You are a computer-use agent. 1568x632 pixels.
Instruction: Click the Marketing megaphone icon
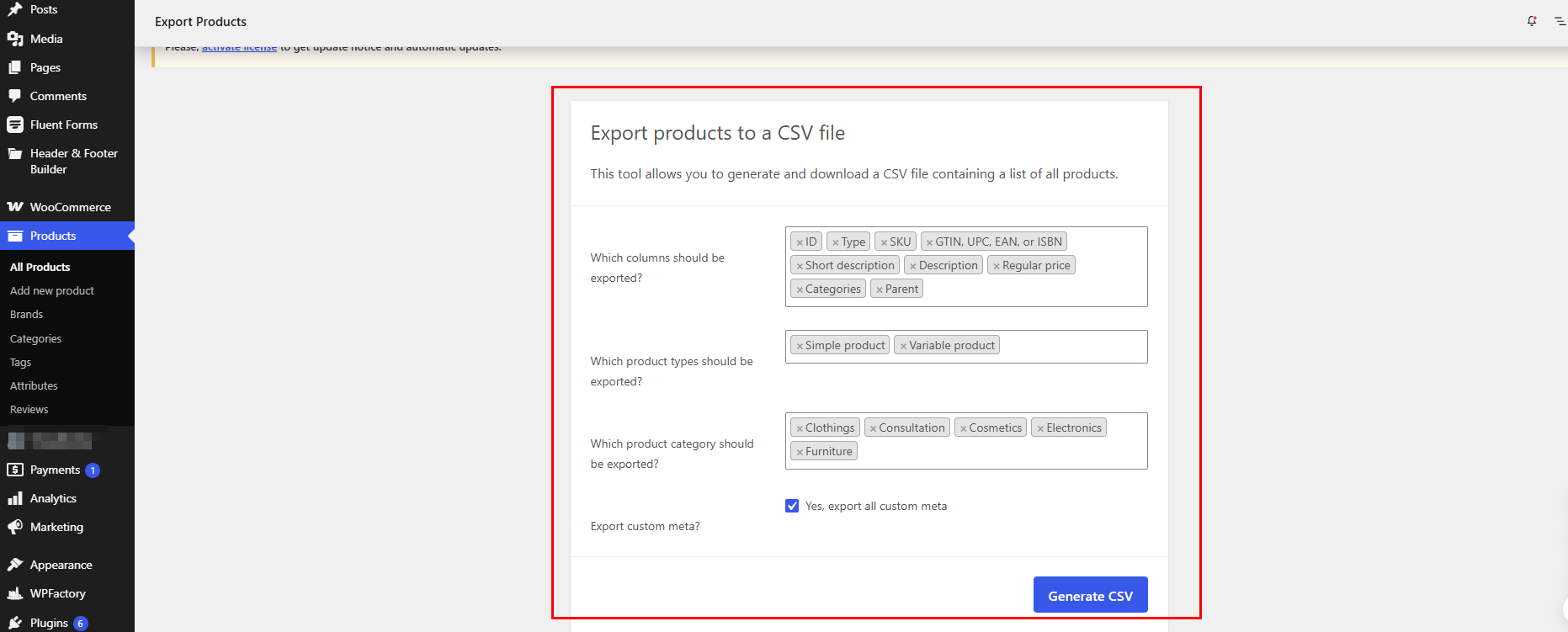(15, 527)
